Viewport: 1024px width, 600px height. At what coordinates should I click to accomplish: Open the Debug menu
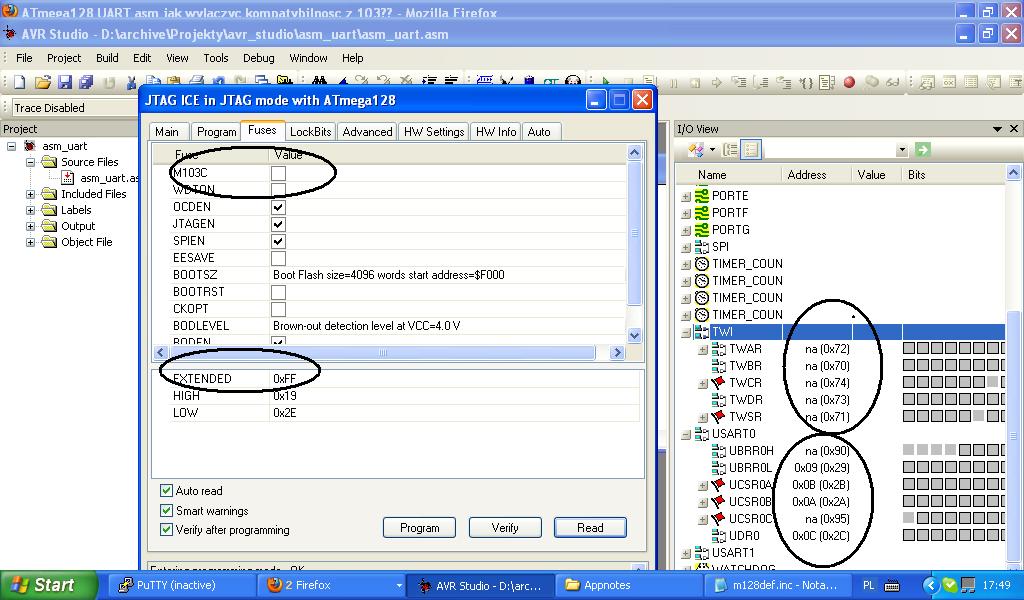tap(259, 58)
